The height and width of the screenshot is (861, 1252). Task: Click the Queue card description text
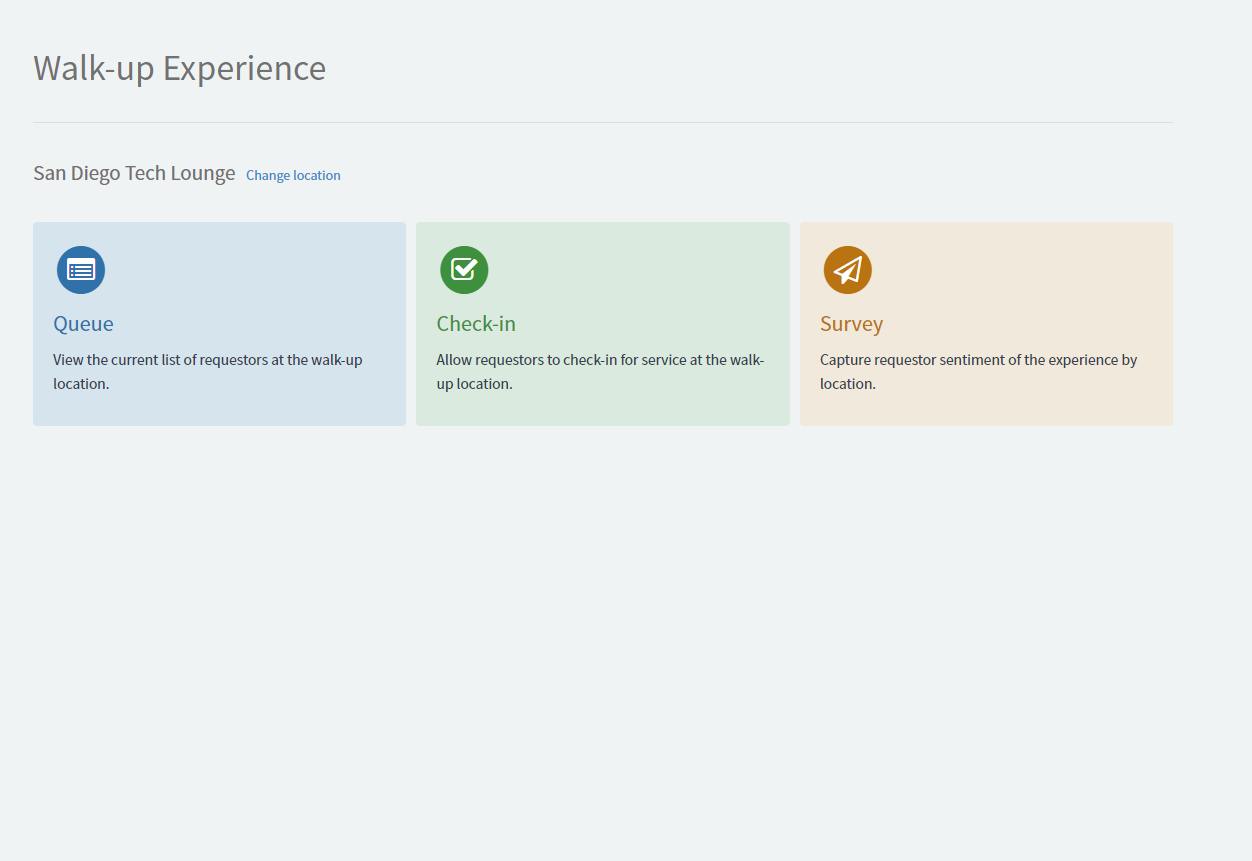coord(207,371)
